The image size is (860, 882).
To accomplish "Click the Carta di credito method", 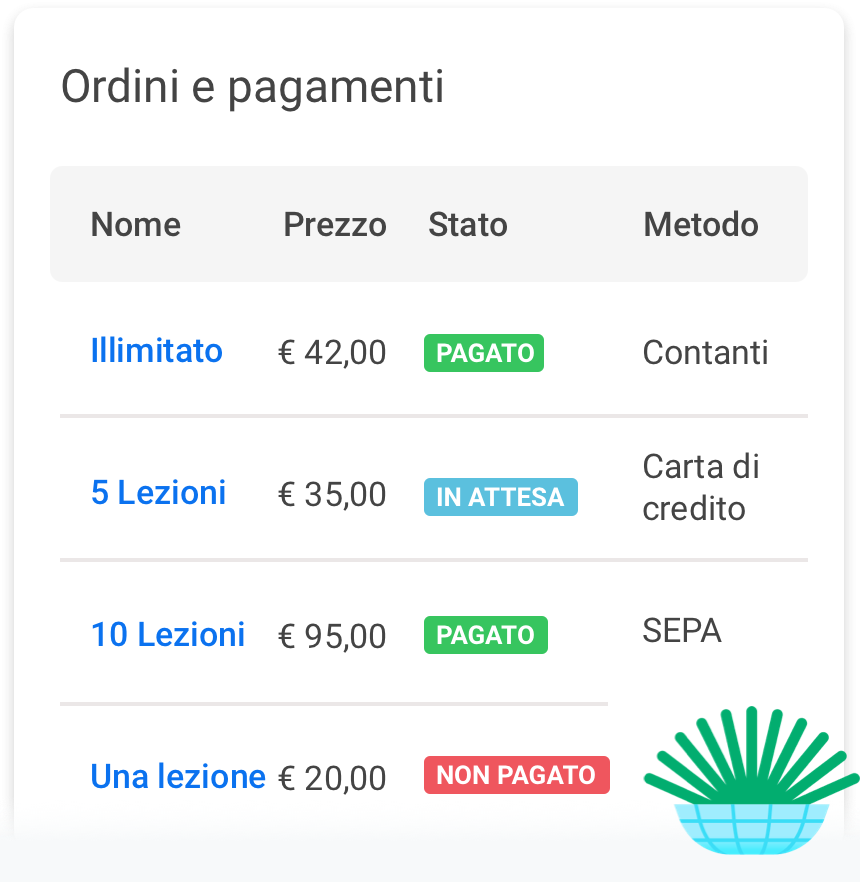I will pyautogui.click(x=701, y=487).
